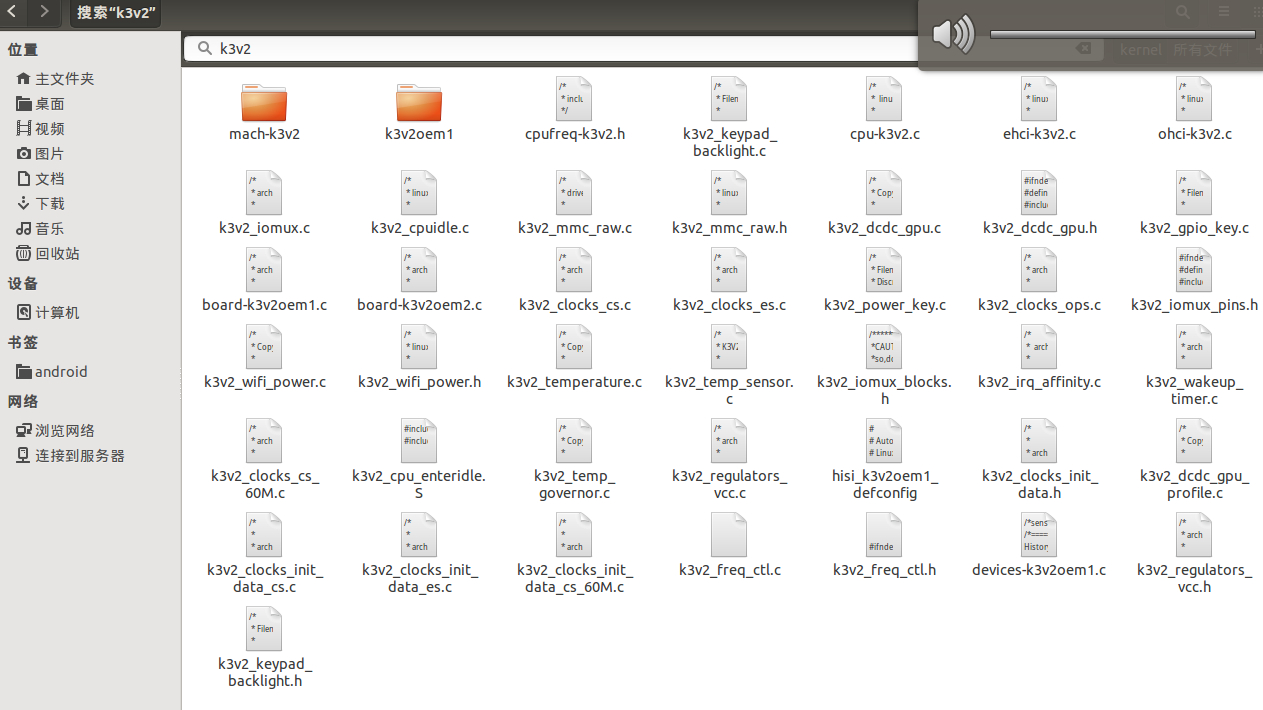Viewport: 1263px width, 710px height.
Task: Select the k3v2_gpio_key.c file icon
Action: pyautogui.click(x=1194, y=193)
